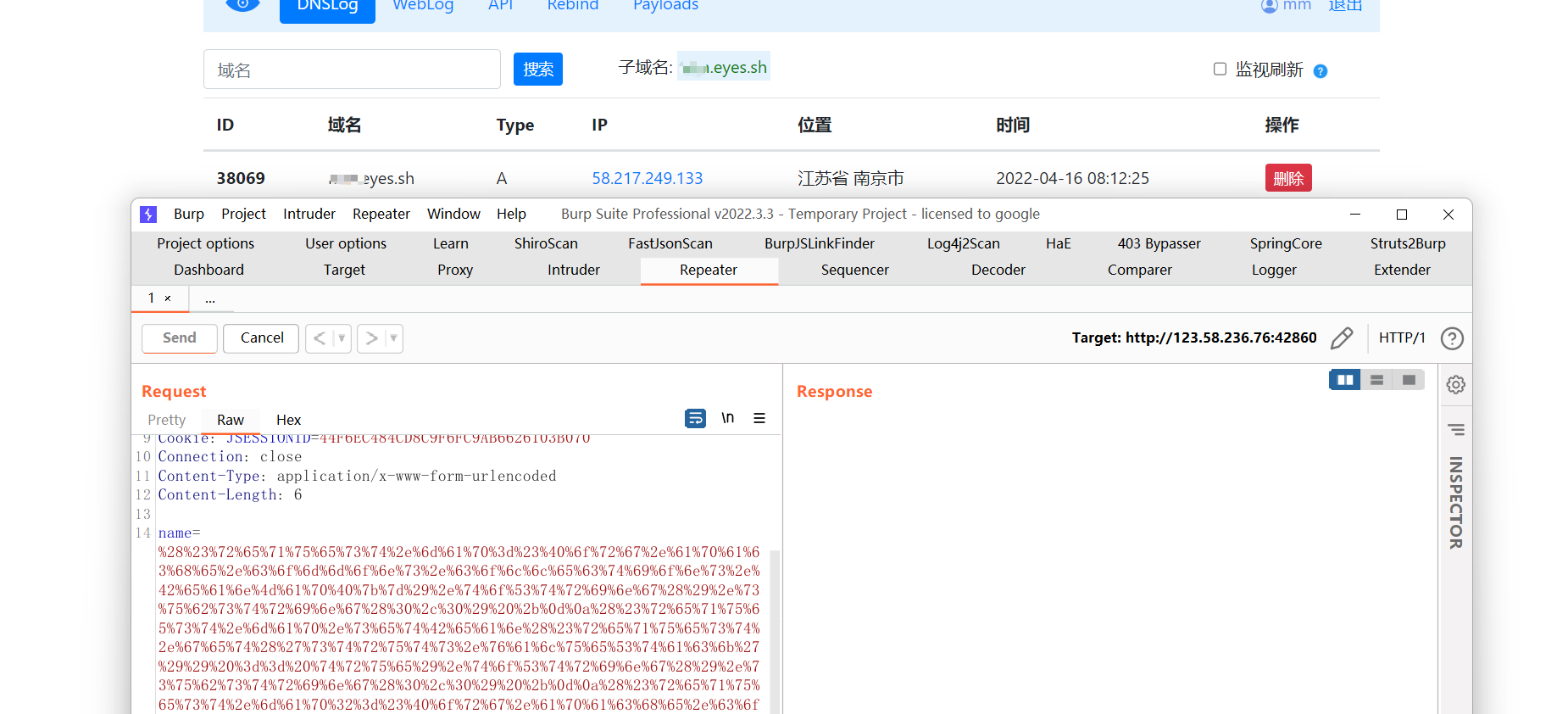Select the Pretty view of Request
1568x714 pixels.
coord(166,420)
